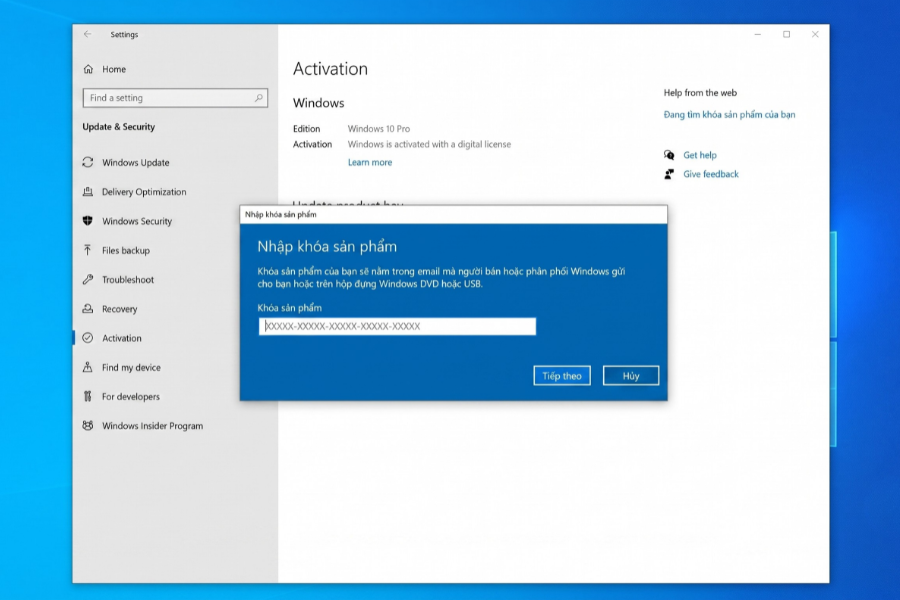The image size is (900, 600).
Task: Click the magnifier icon in Find a setting
Action: tap(258, 98)
